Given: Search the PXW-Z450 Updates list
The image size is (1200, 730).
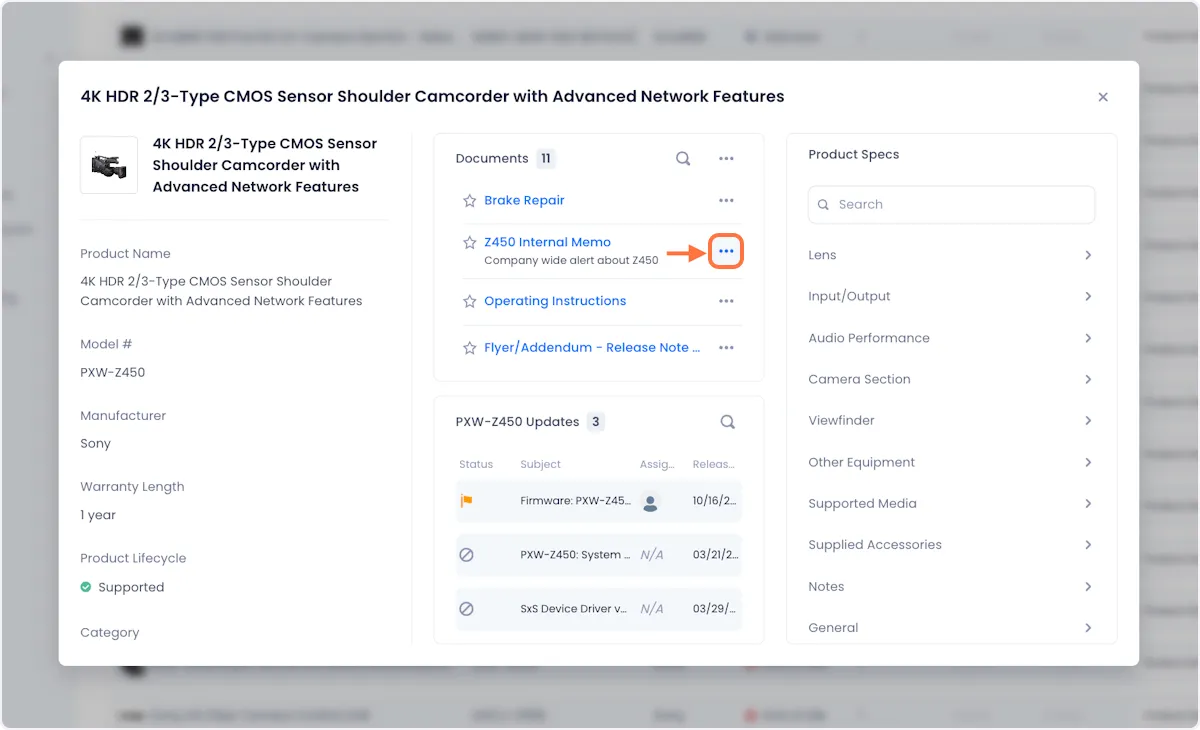Looking at the screenshot, I should [728, 421].
